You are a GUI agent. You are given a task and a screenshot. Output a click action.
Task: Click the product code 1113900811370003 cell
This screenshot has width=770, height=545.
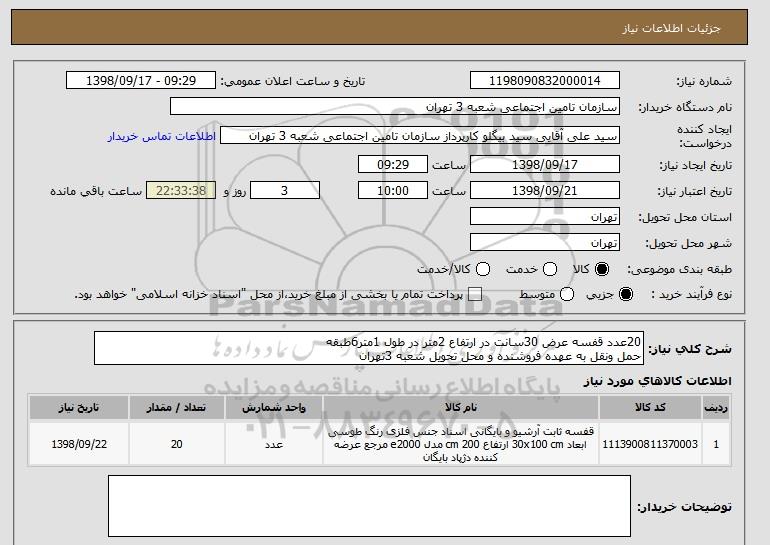pyautogui.click(x=650, y=444)
